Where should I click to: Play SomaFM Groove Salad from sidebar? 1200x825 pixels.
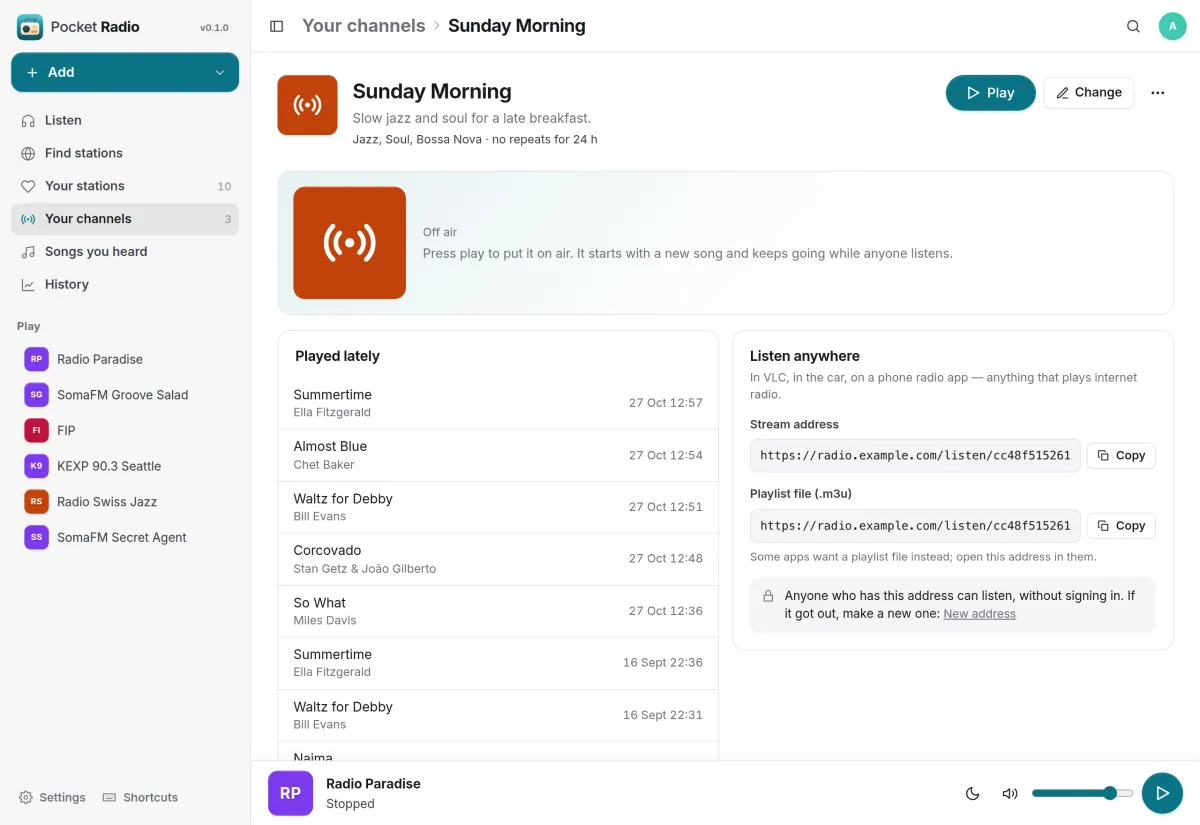click(125, 395)
